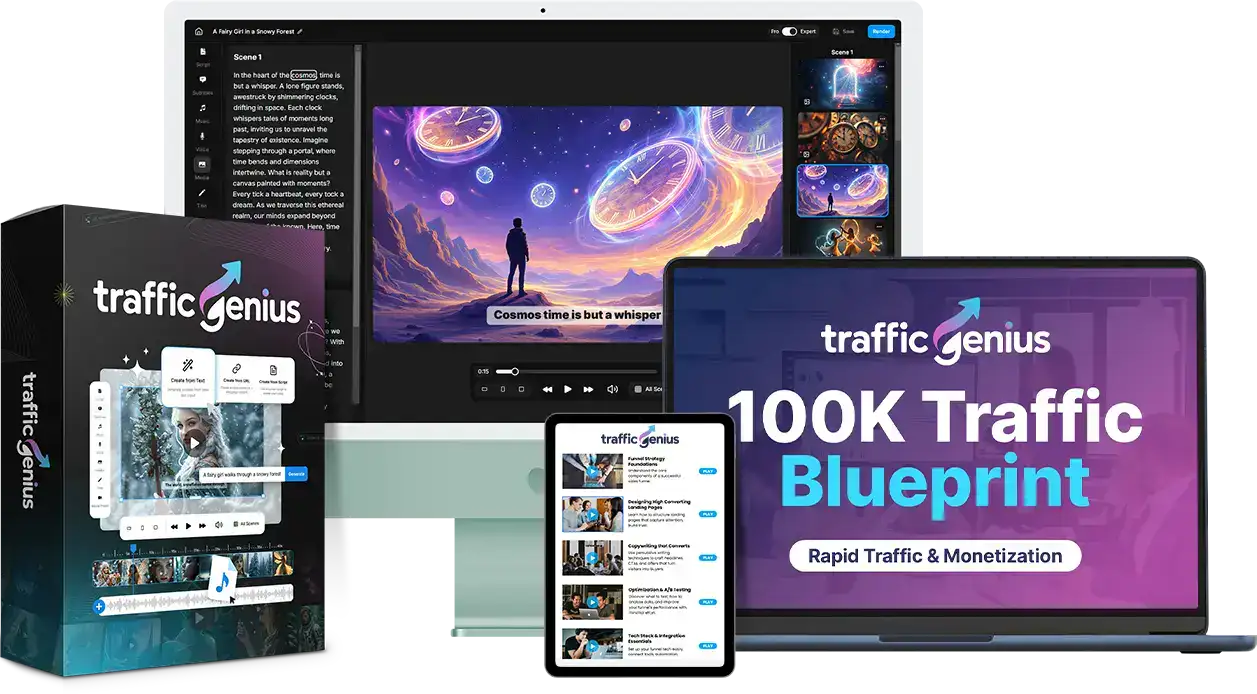Screen dimensions: 1257x694
Task: Render the video with blue Render button
Action: (881, 31)
